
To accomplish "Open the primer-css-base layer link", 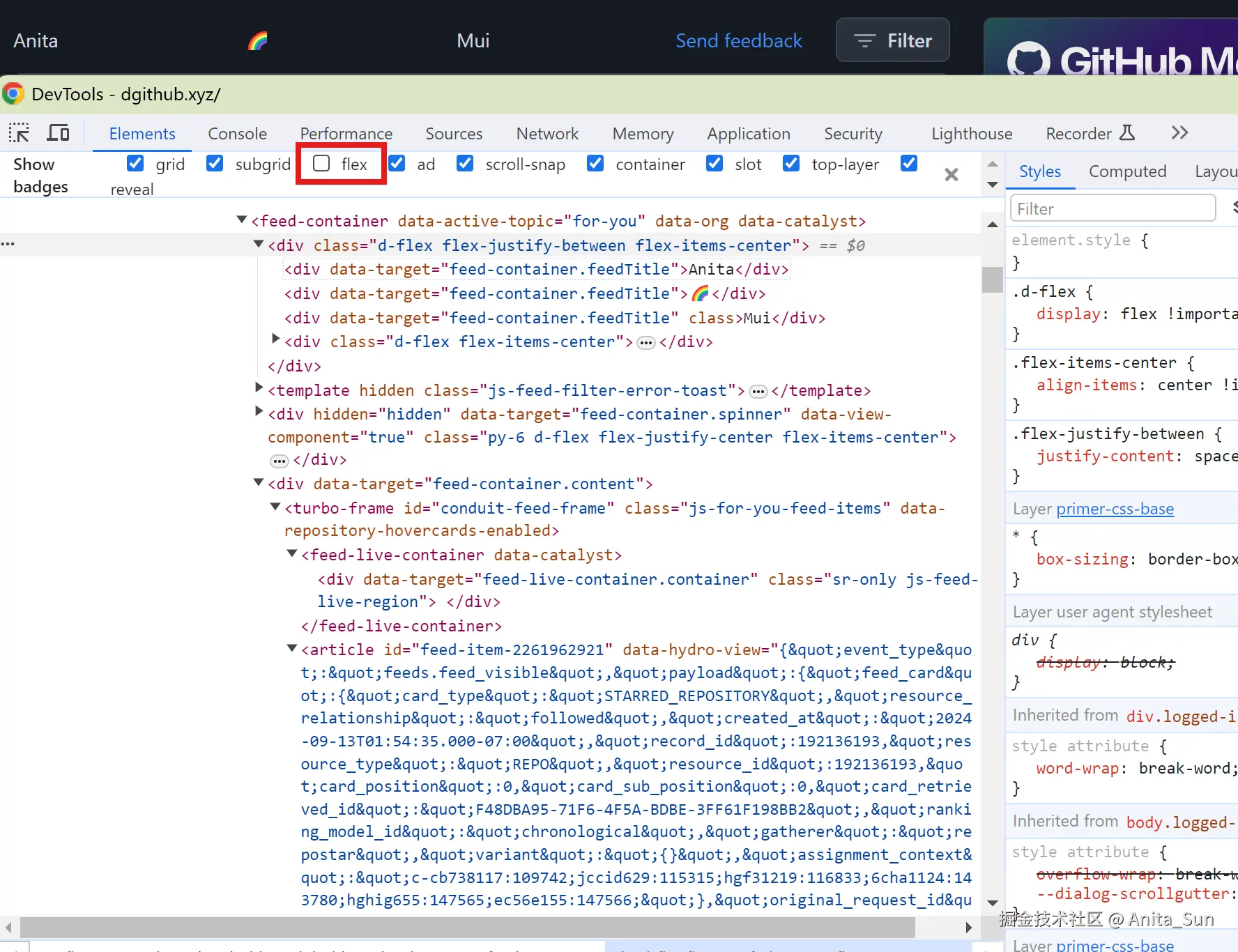I will tap(1115, 509).
